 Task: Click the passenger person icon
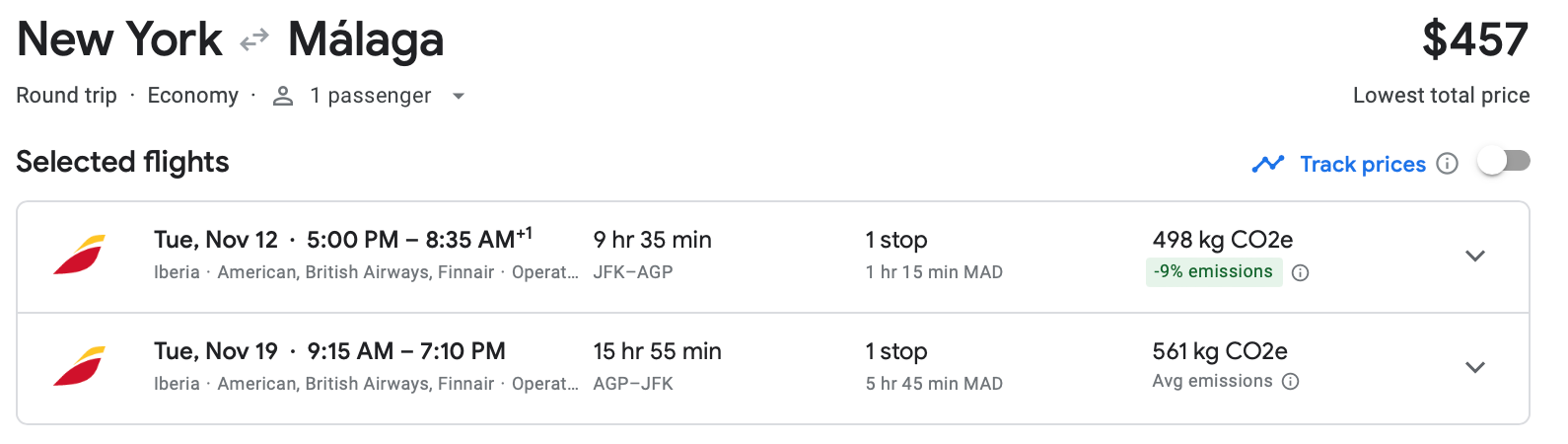point(283,96)
